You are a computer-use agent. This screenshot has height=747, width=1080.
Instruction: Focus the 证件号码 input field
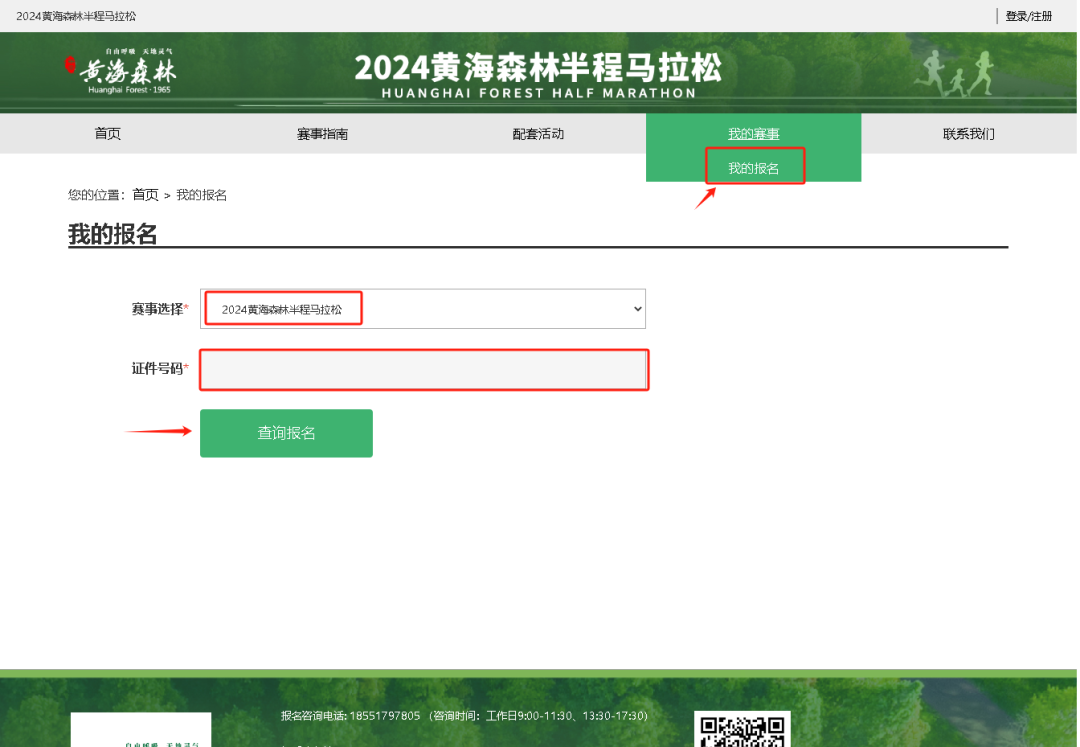(423, 370)
